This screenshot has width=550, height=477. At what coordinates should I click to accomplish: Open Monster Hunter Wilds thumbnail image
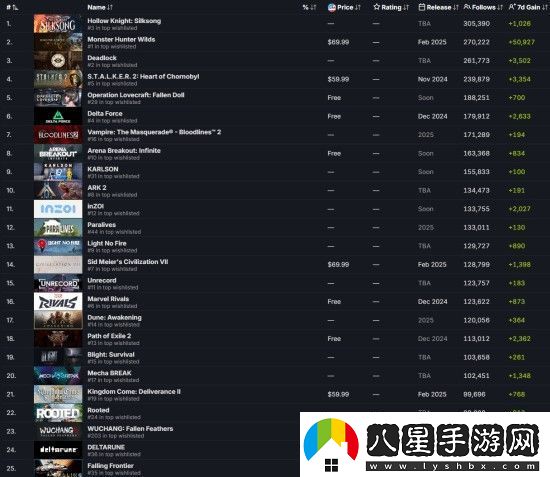tap(58, 42)
